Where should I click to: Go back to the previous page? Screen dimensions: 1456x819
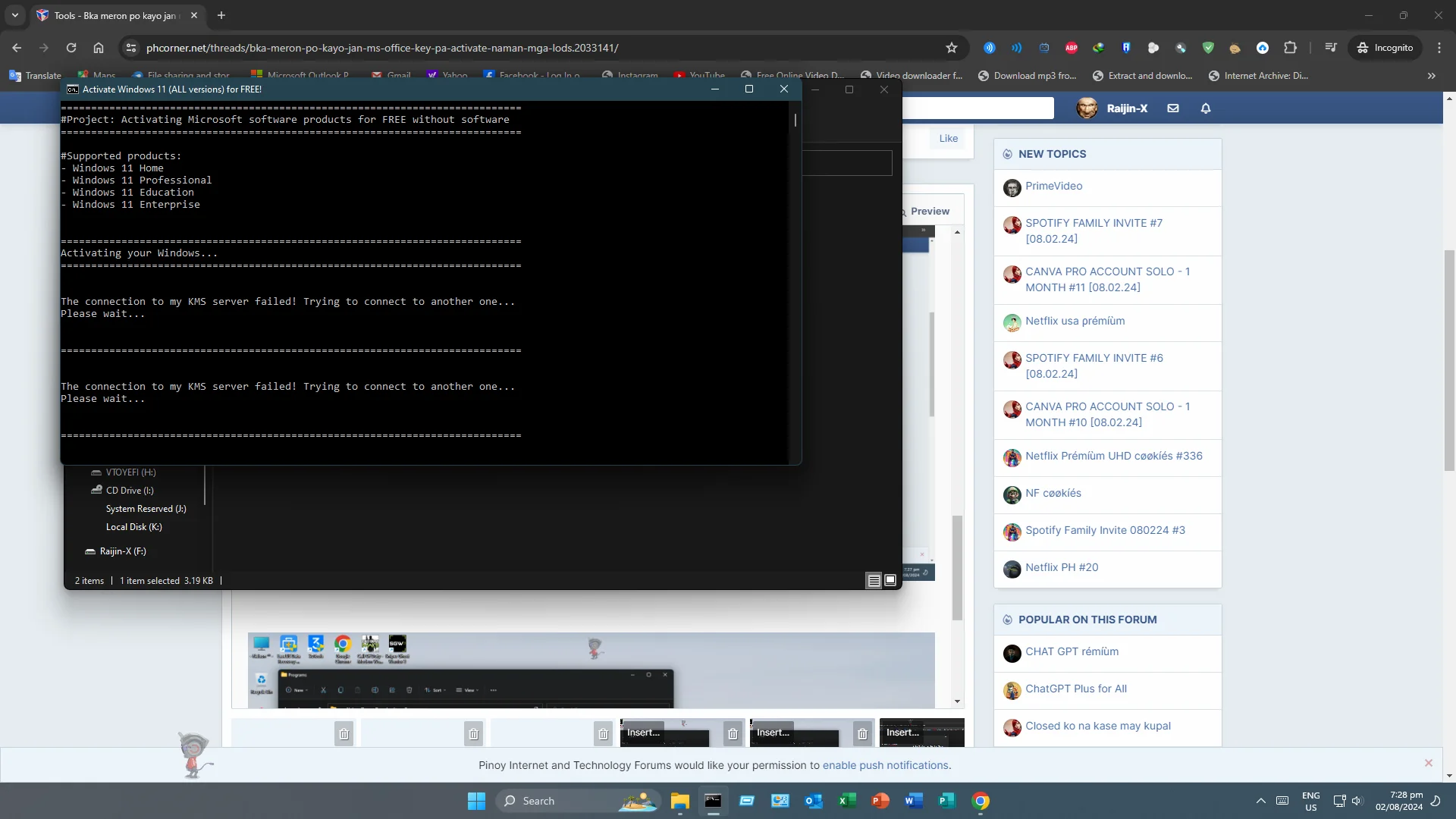point(17,48)
